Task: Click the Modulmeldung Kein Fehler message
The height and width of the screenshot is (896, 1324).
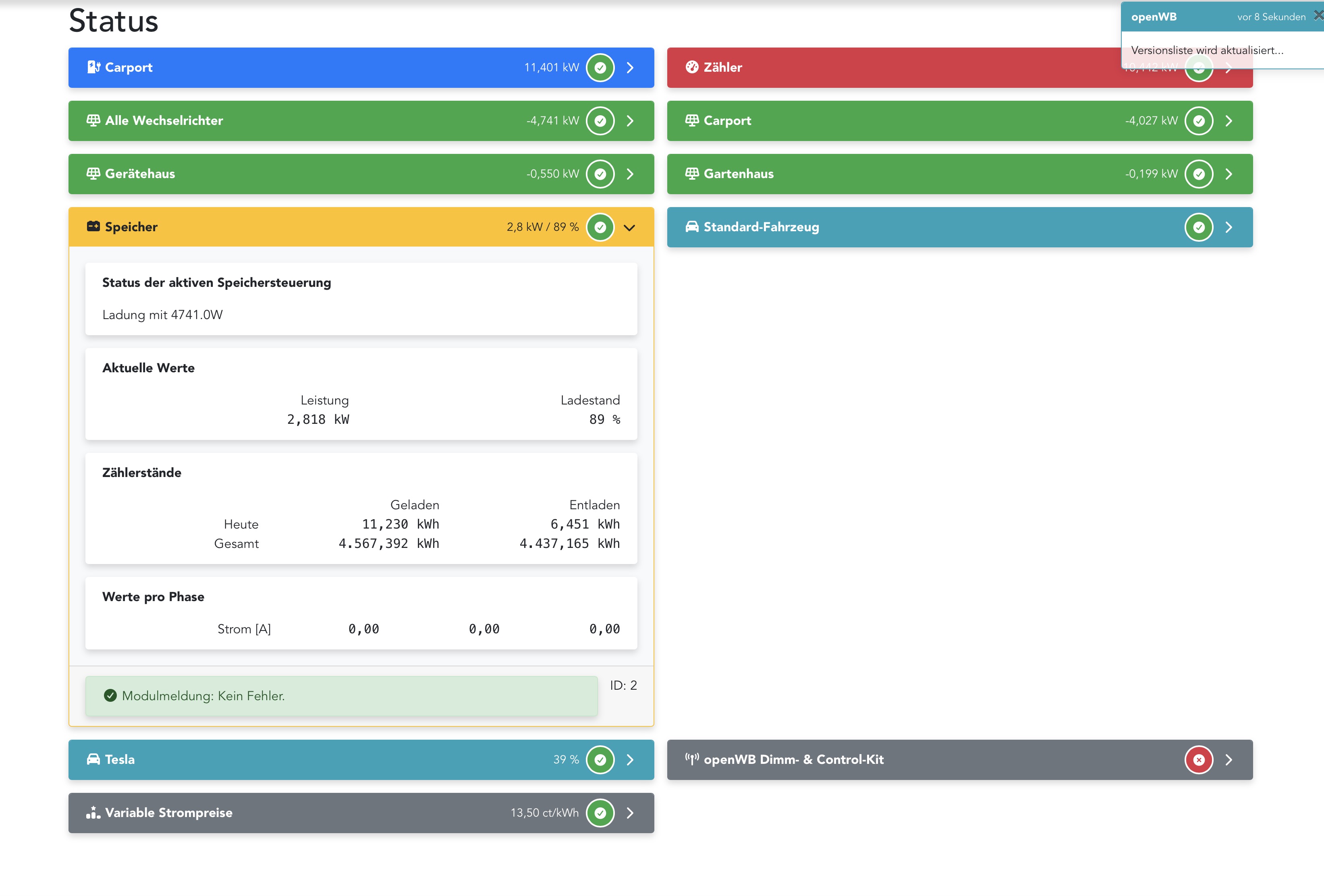Action: (x=203, y=696)
